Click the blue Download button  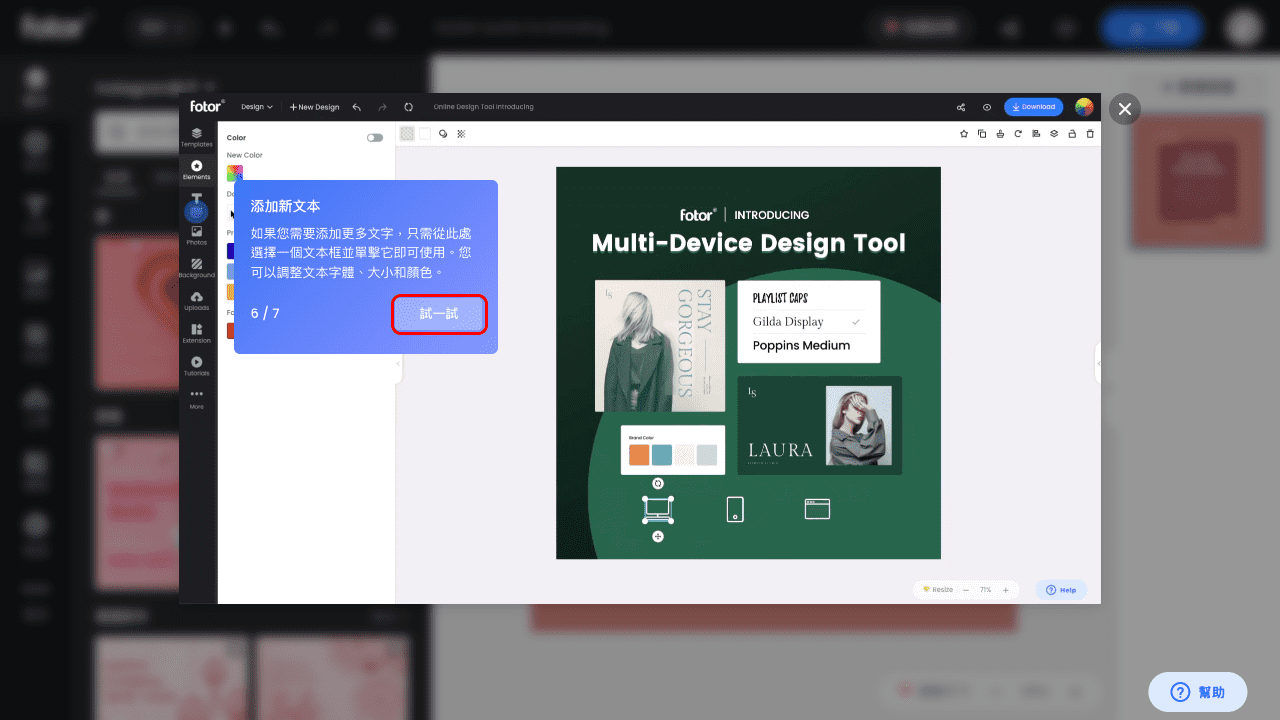click(1033, 106)
